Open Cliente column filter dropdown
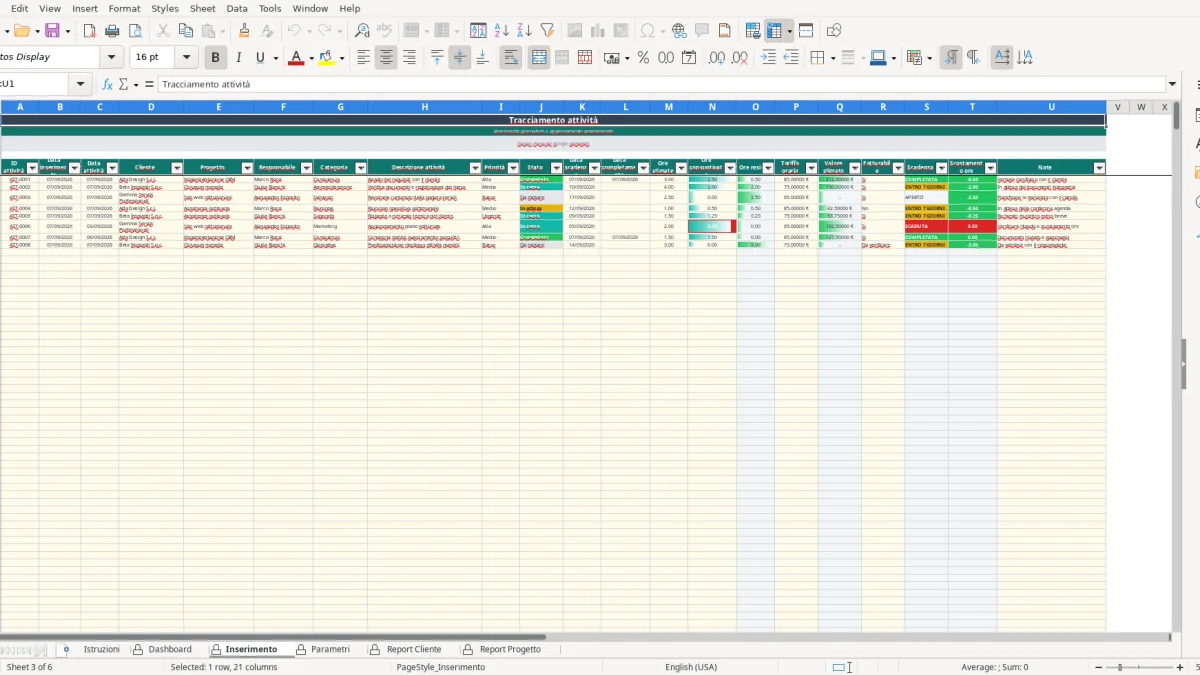 177,168
